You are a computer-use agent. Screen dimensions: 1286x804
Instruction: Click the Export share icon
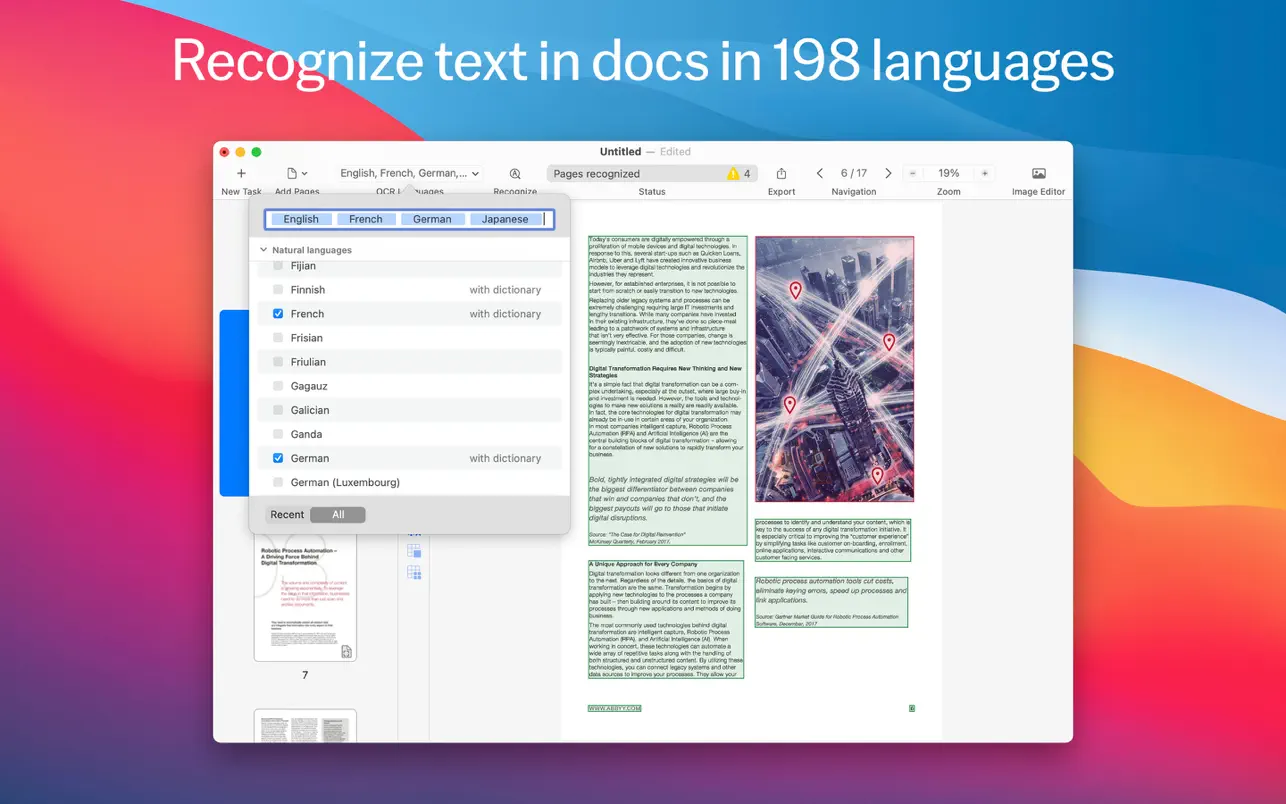(x=781, y=173)
